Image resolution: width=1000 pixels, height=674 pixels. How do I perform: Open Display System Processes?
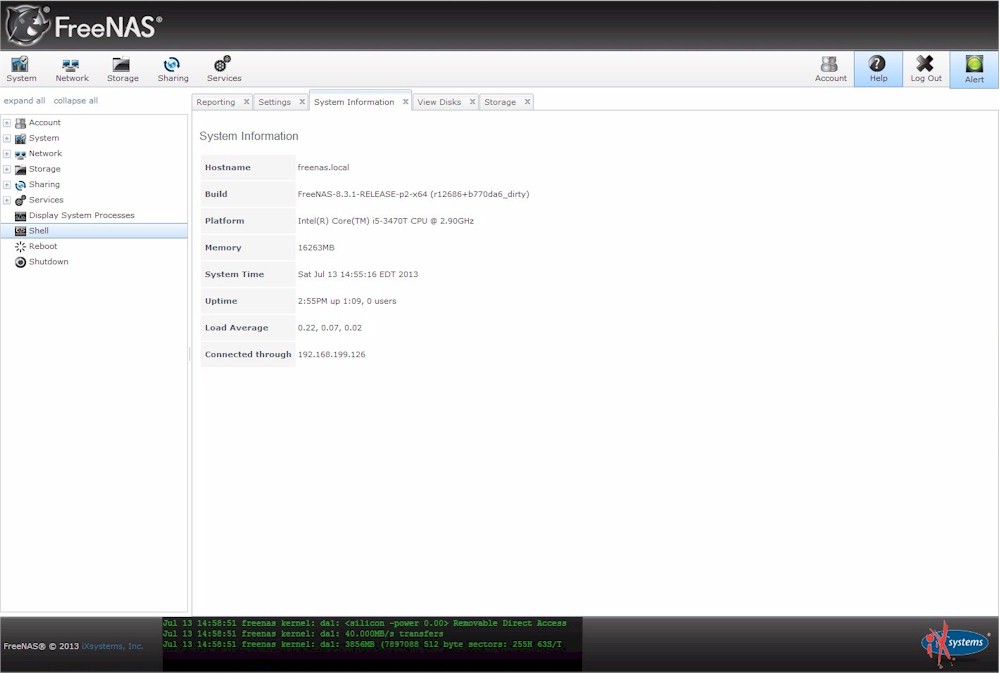coord(81,215)
